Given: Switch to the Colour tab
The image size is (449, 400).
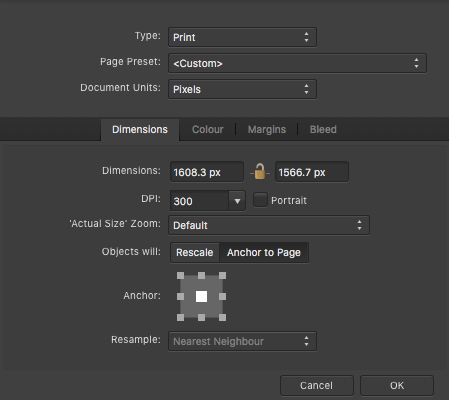Looking at the screenshot, I should (208, 129).
